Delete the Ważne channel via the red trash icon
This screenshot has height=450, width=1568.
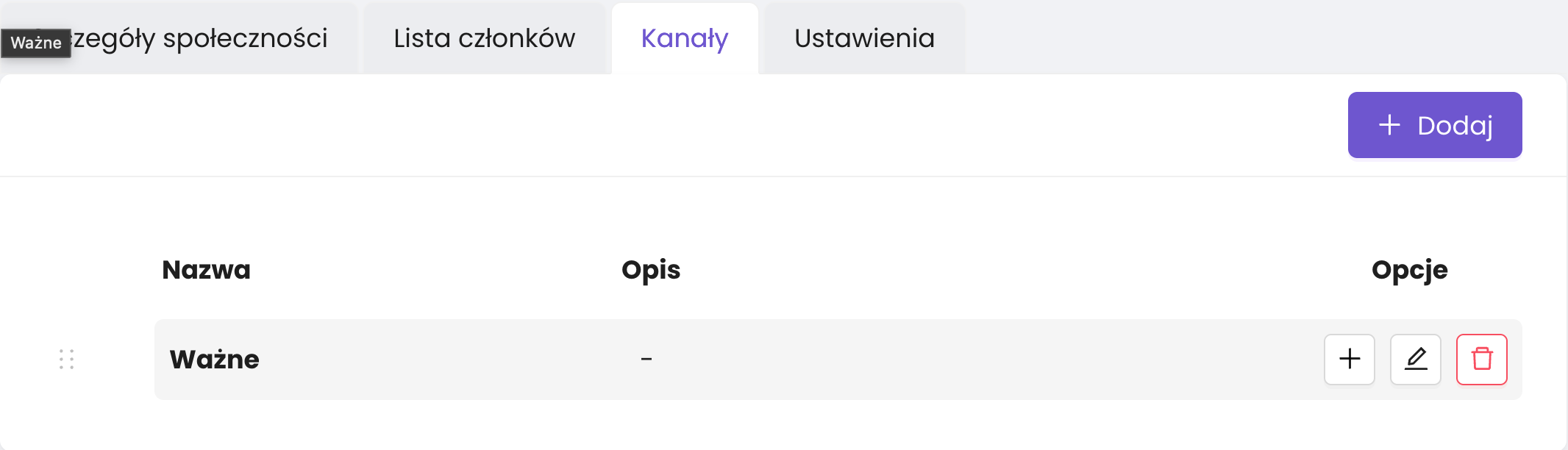tap(1481, 359)
